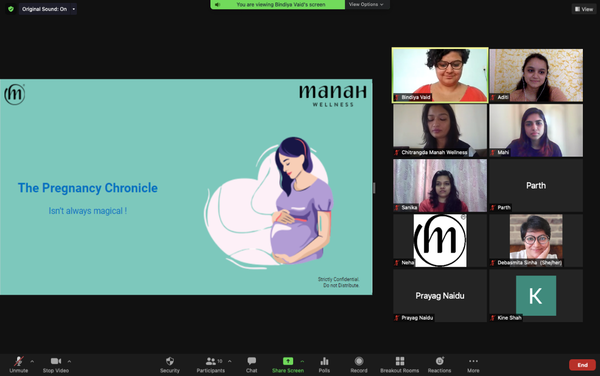Click muted mic icon on Bindiya Vaid label
Screen dimensions: 600x376
(x=397, y=98)
